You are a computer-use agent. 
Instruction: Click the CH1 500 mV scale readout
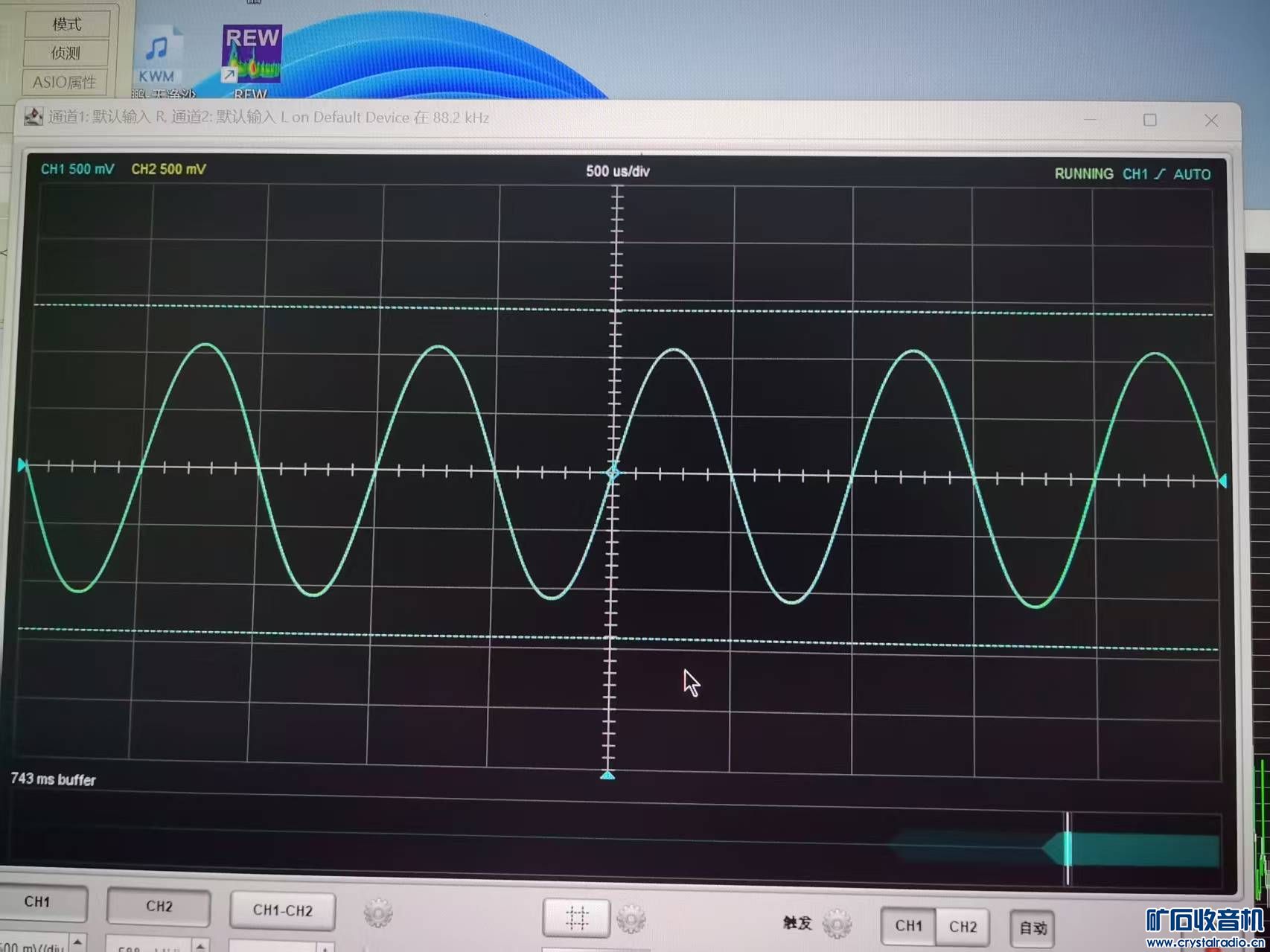click(77, 169)
